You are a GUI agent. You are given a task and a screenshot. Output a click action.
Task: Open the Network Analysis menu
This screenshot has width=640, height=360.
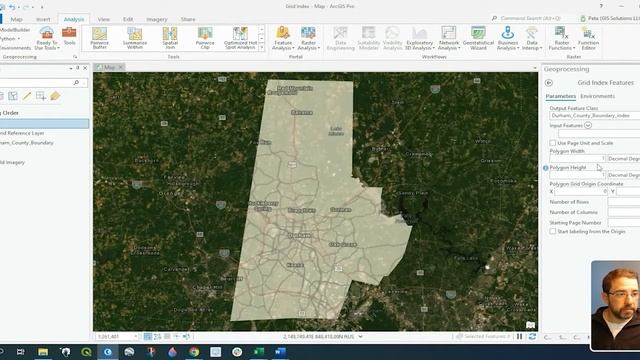pos(449,38)
